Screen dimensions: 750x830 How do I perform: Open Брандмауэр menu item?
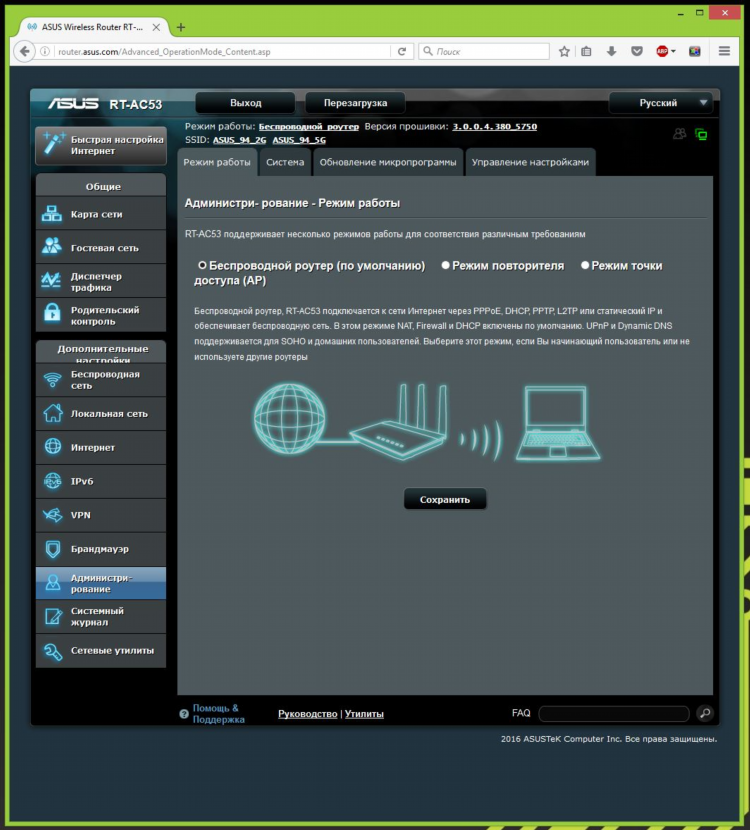click(x=101, y=549)
